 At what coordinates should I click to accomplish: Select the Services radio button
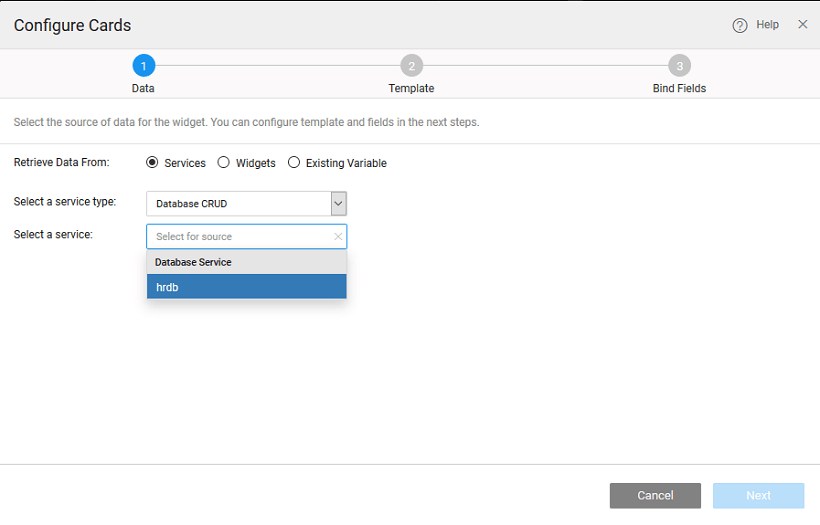tap(153, 163)
